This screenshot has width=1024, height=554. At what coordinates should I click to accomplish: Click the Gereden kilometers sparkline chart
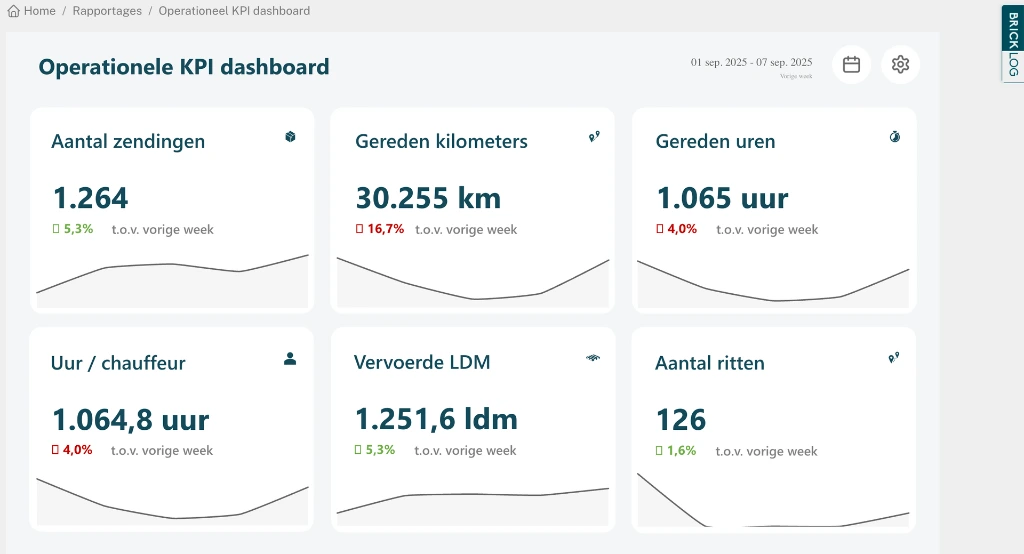pos(473,284)
